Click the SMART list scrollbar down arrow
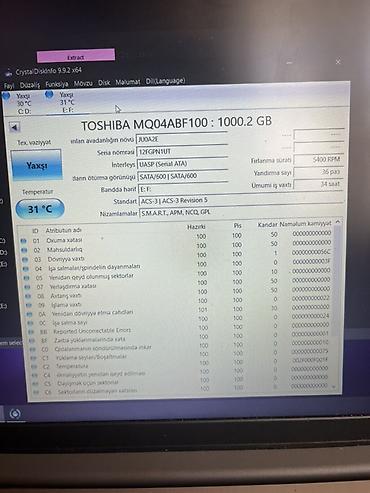Screen dimensions: 370x493 [x=335, y=387]
